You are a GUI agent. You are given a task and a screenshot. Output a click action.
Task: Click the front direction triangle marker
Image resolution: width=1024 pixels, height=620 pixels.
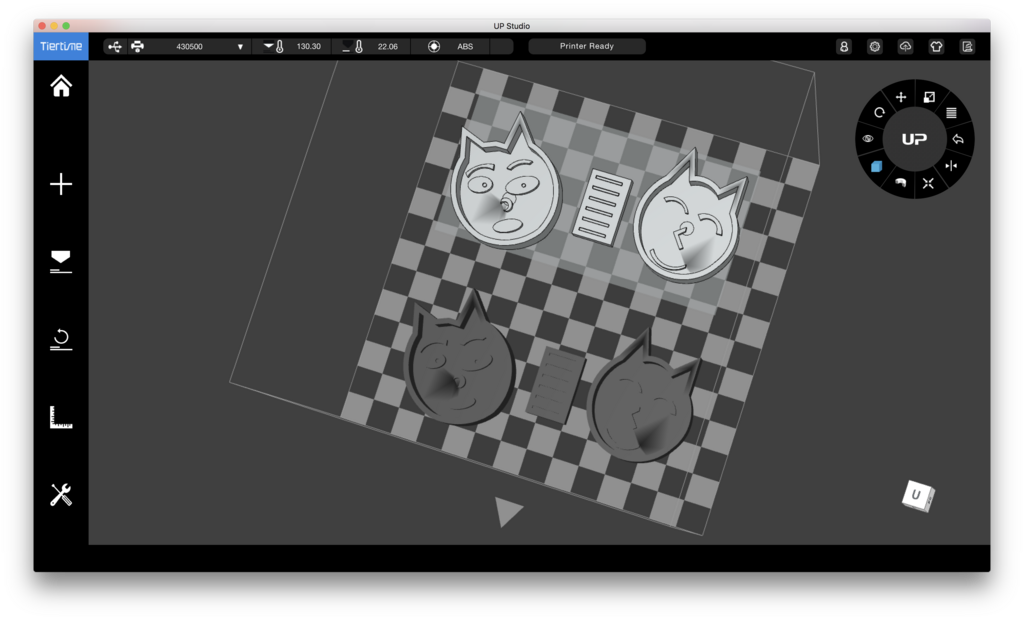(507, 510)
